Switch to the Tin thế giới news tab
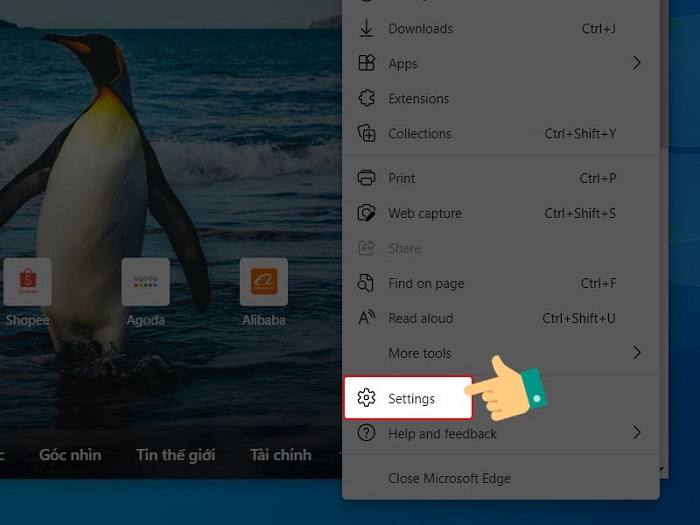The height and width of the screenshot is (525, 700). click(x=175, y=455)
